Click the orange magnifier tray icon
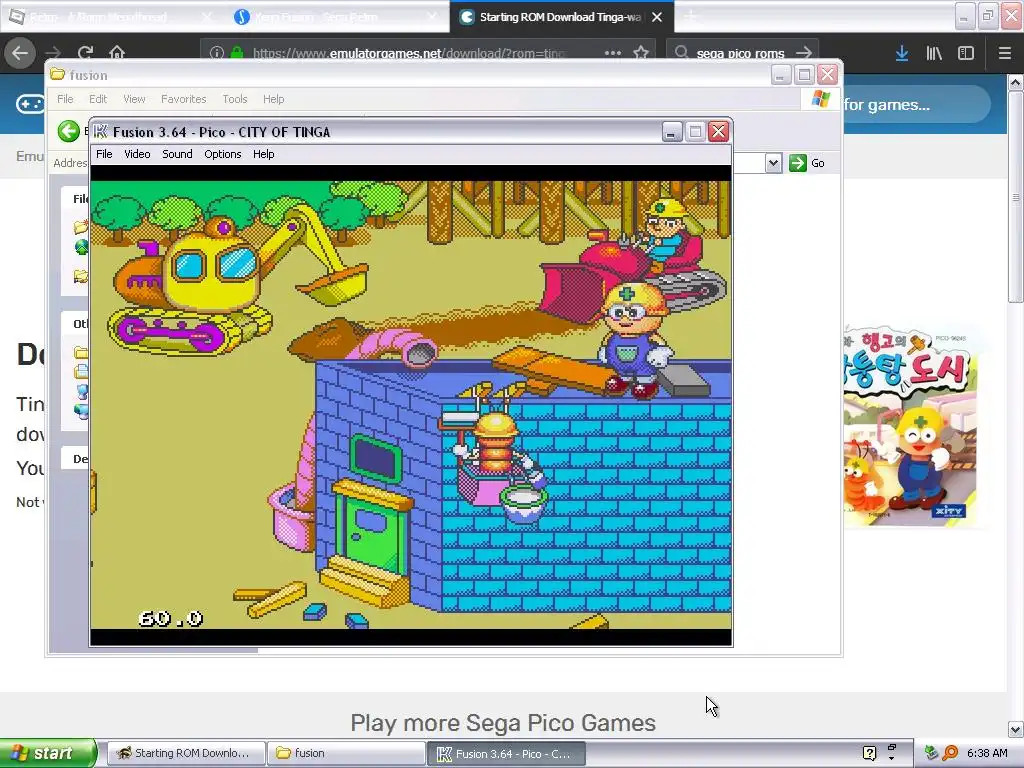 (x=950, y=753)
